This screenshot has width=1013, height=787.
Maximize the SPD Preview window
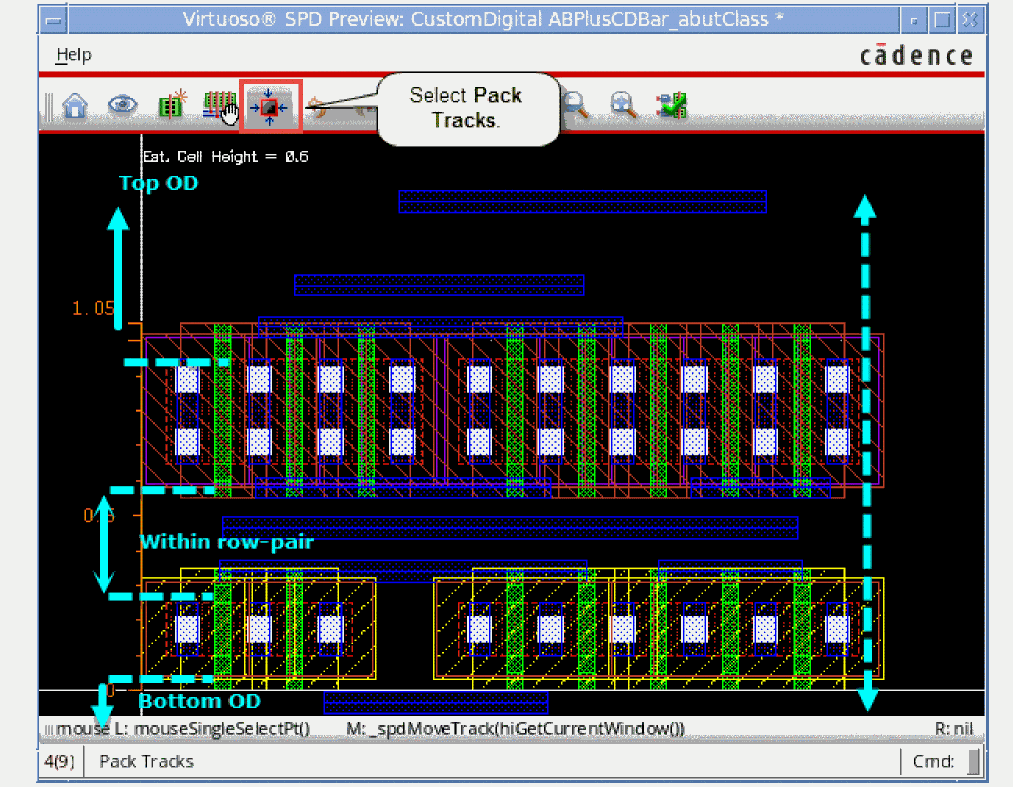(942, 19)
